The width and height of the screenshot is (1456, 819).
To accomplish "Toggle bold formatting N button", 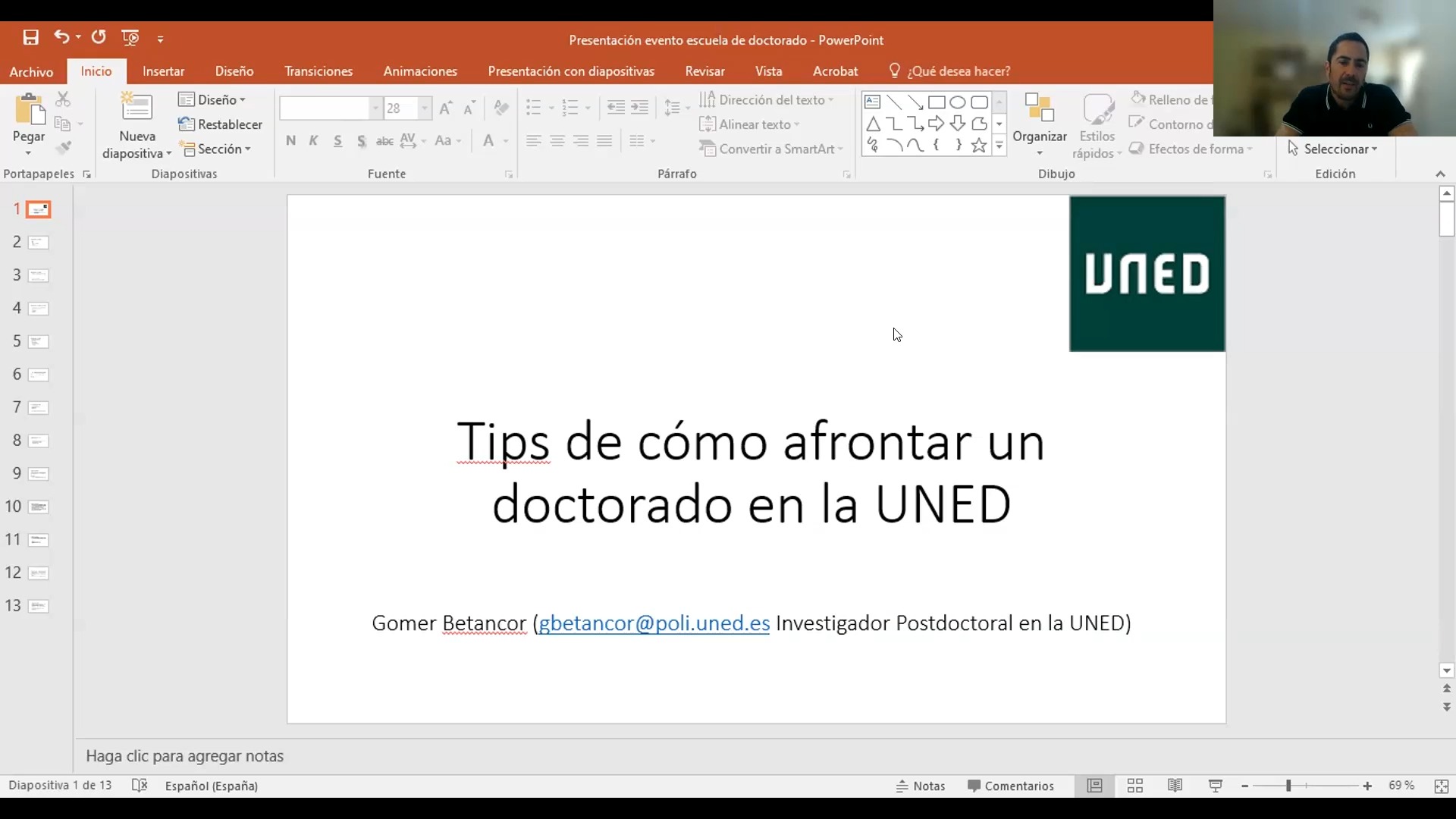I will (x=290, y=140).
